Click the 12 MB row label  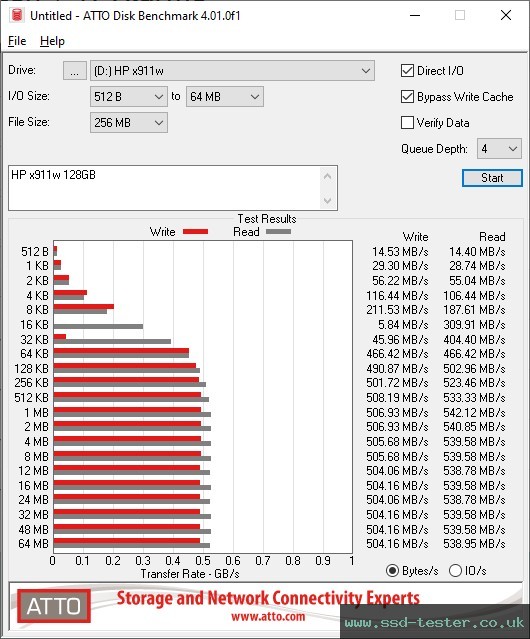pos(33,471)
